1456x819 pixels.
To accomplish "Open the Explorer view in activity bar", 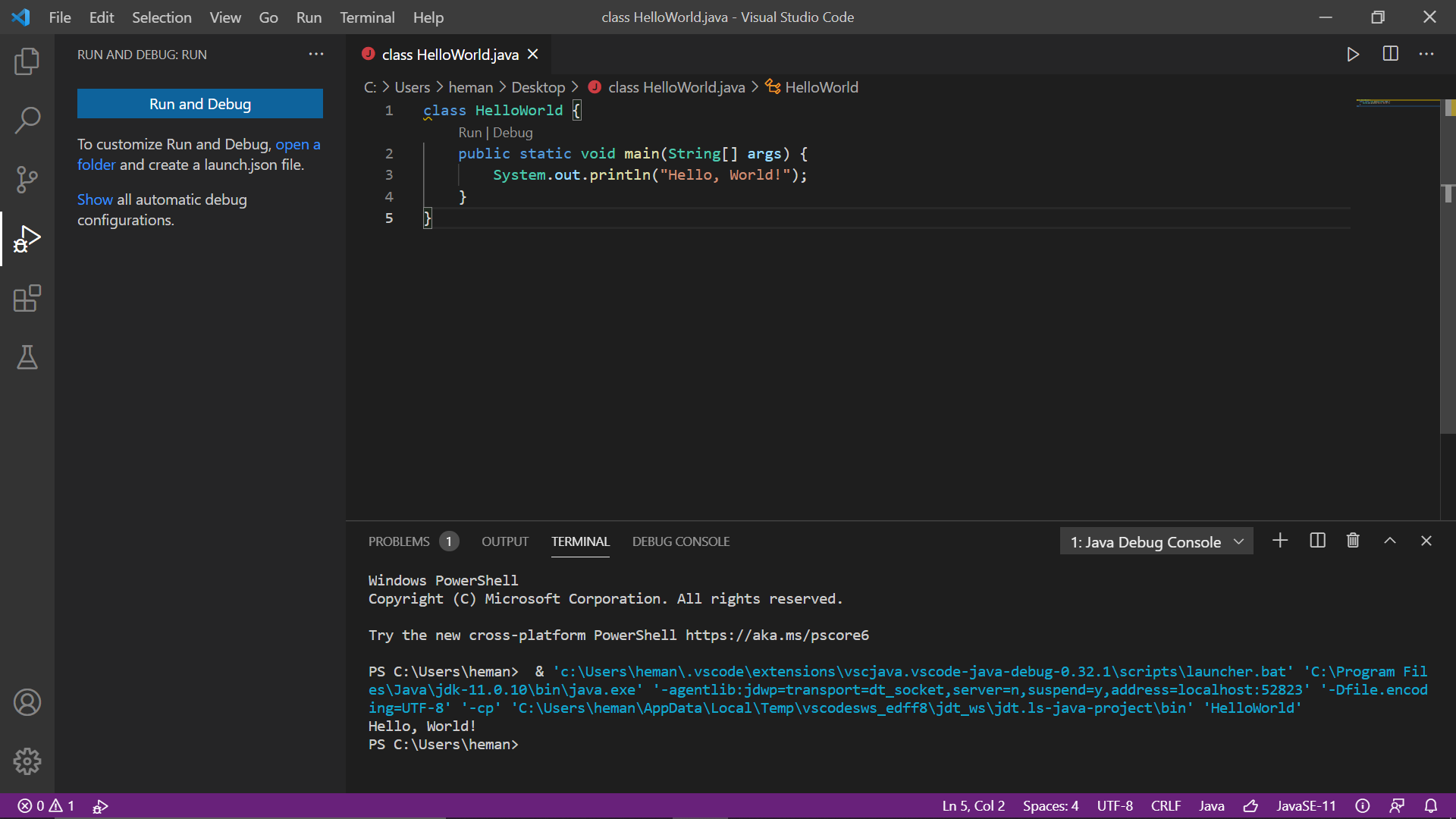I will click(x=27, y=61).
